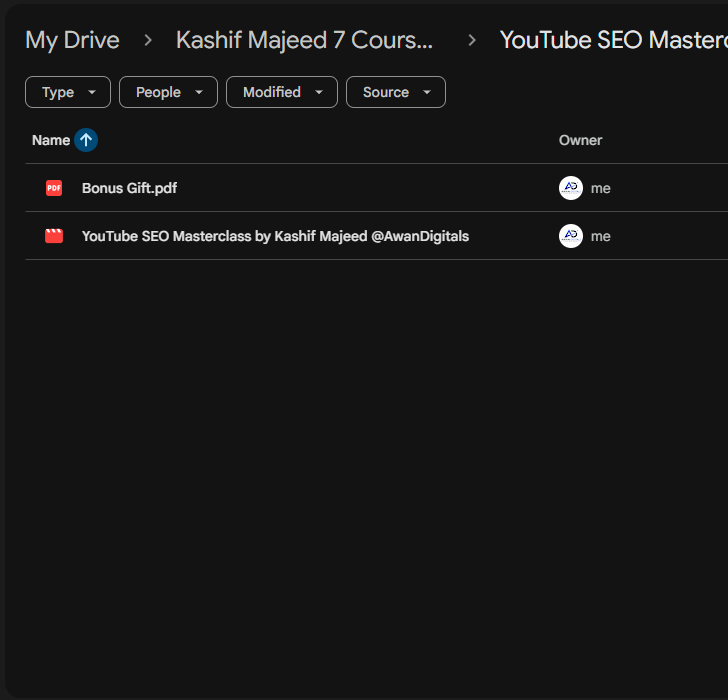728x700 pixels.
Task: Click owner 'me' text for YouTube SEO Masterclass video
Action: [x=600, y=237]
